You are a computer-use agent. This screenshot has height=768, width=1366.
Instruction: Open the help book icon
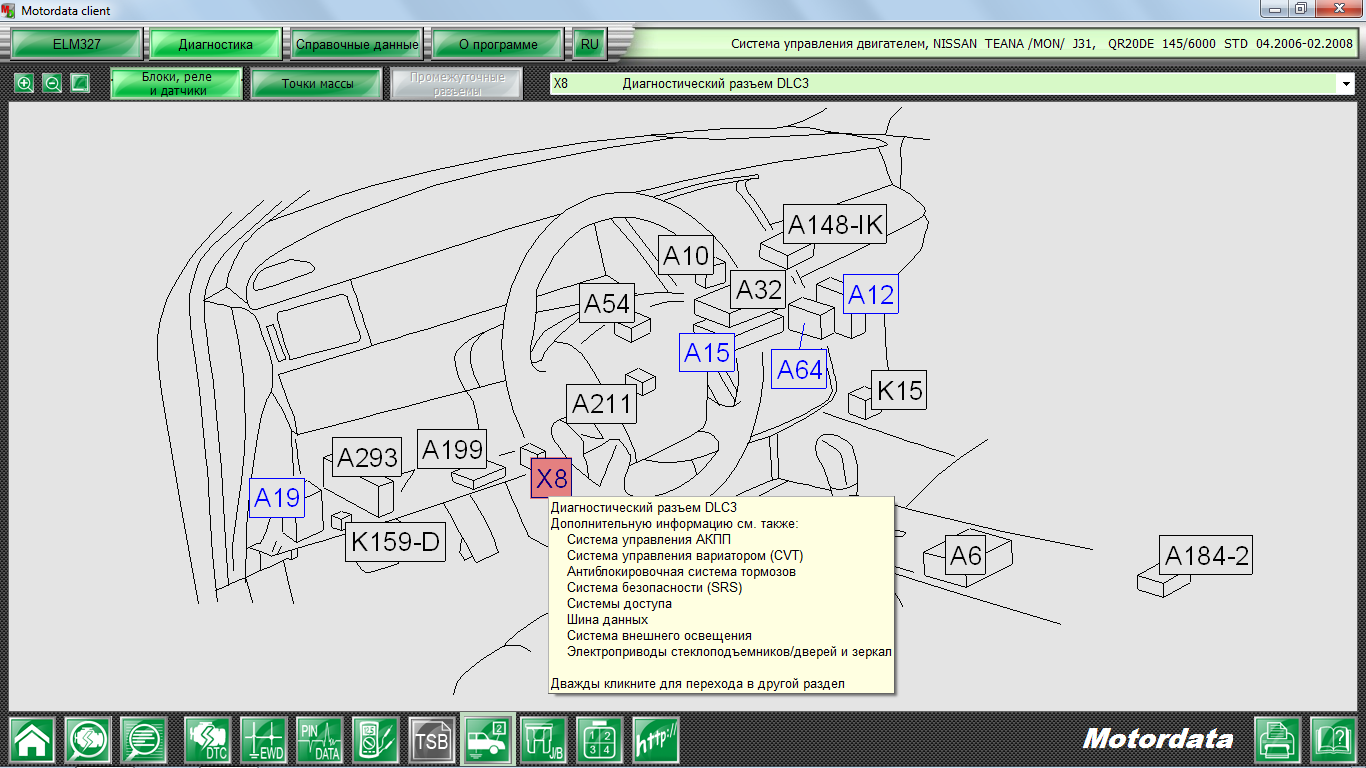(1333, 741)
